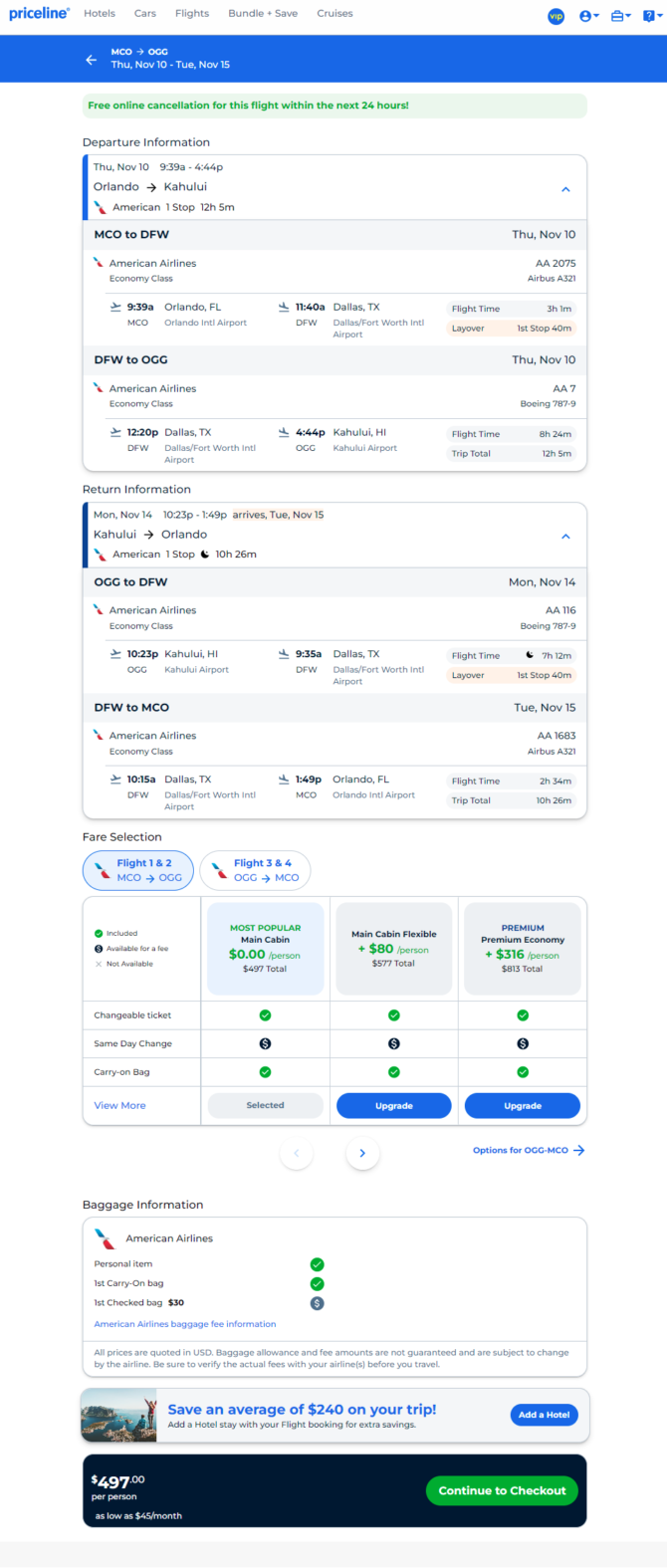
Task: Click the Add a Hotel button
Action: [544, 1415]
